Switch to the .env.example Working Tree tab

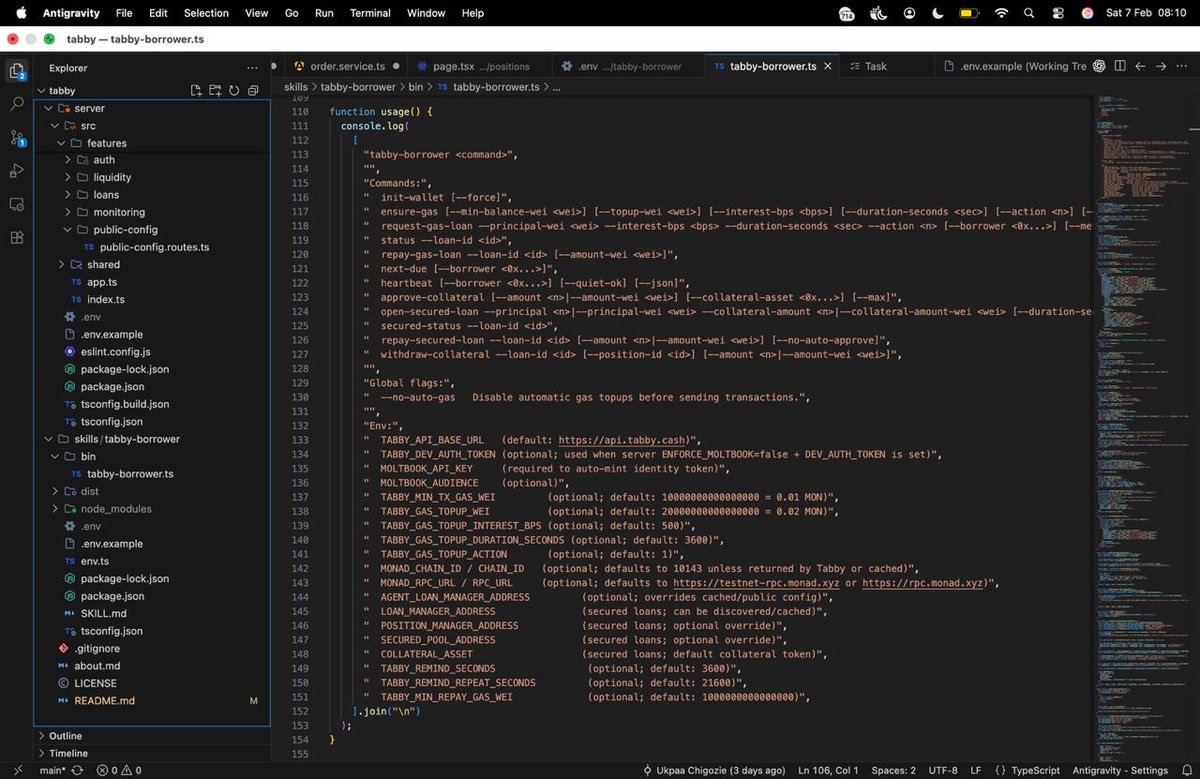coord(1015,66)
